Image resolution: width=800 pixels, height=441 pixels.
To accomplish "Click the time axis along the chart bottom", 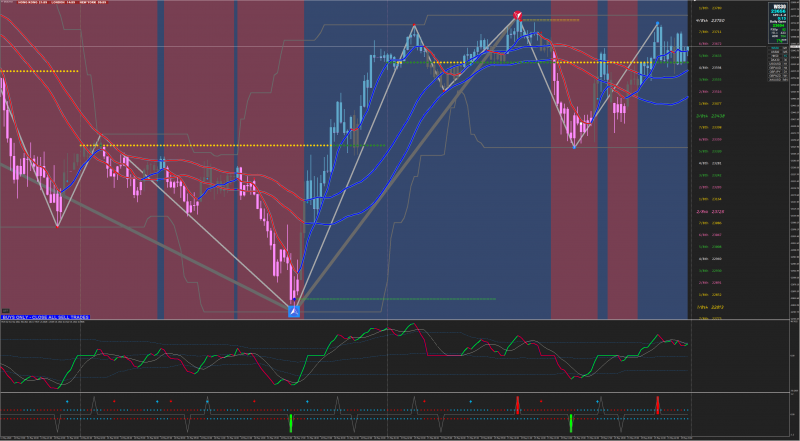I will (x=345, y=438).
